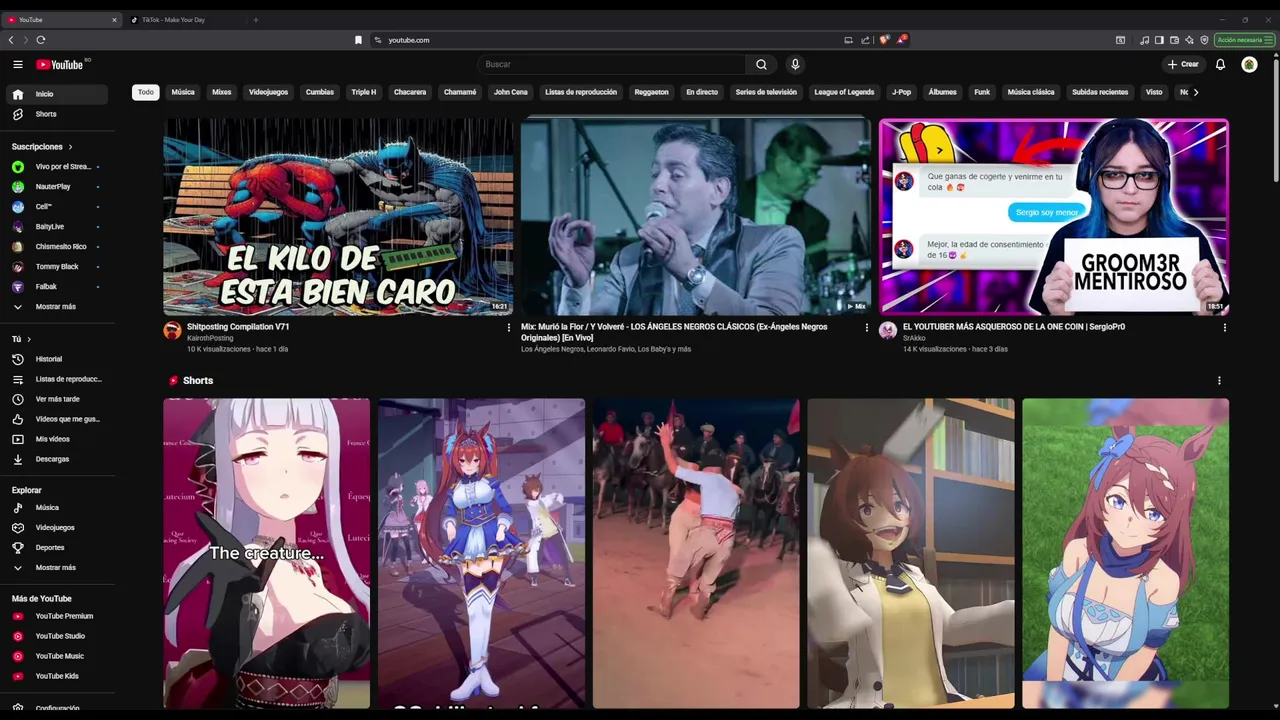Open Mis videos
The width and height of the screenshot is (1280, 720).
55,439
